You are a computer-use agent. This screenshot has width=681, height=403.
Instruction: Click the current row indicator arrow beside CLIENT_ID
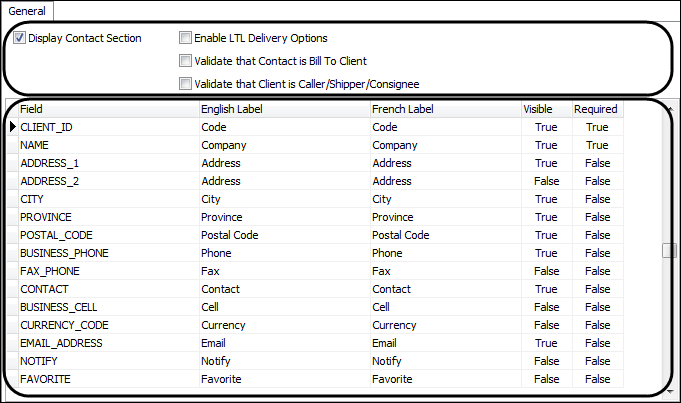click(x=13, y=127)
